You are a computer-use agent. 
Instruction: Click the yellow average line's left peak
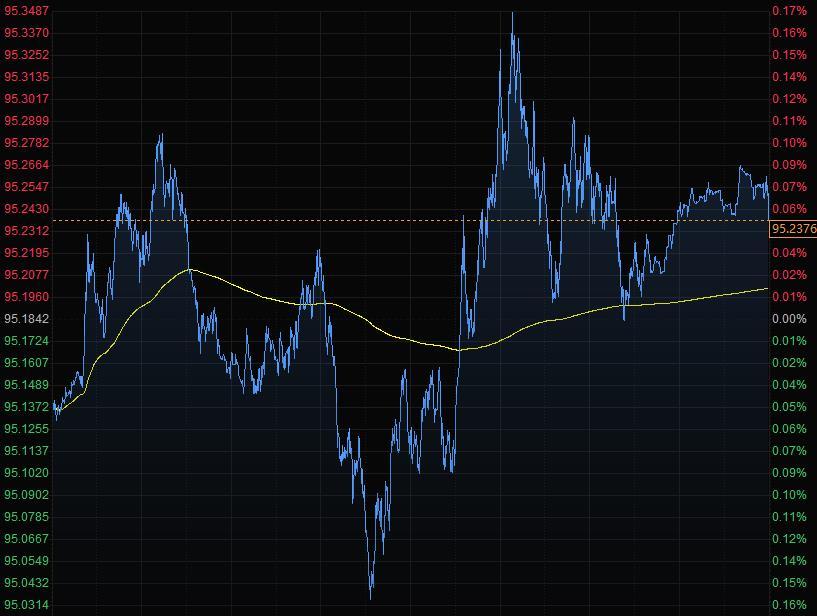pyautogui.click(x=189, y=270)
